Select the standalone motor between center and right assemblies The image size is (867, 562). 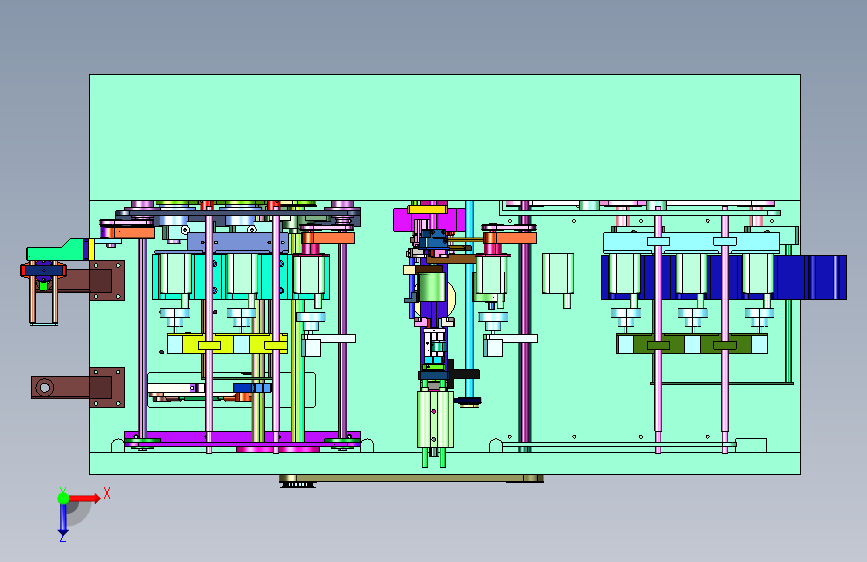click(x=558, y=273)
